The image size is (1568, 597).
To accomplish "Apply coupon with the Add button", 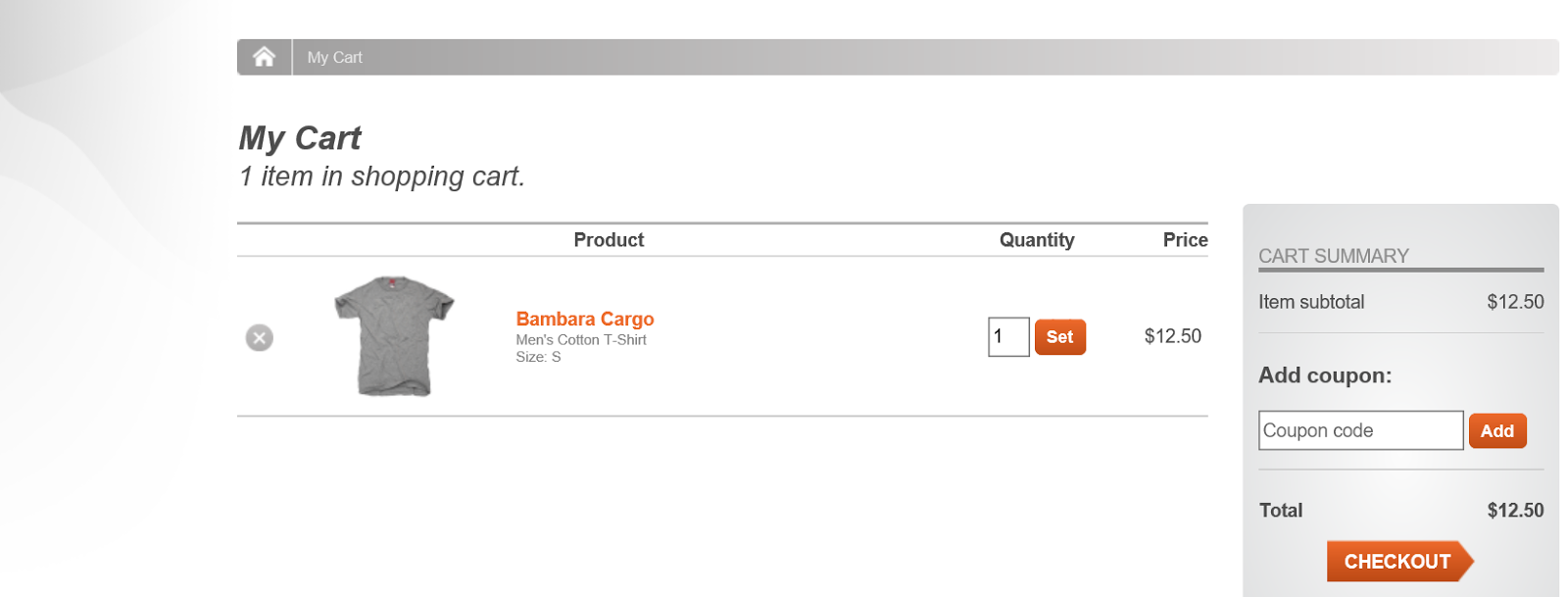I will point(1496,431).
